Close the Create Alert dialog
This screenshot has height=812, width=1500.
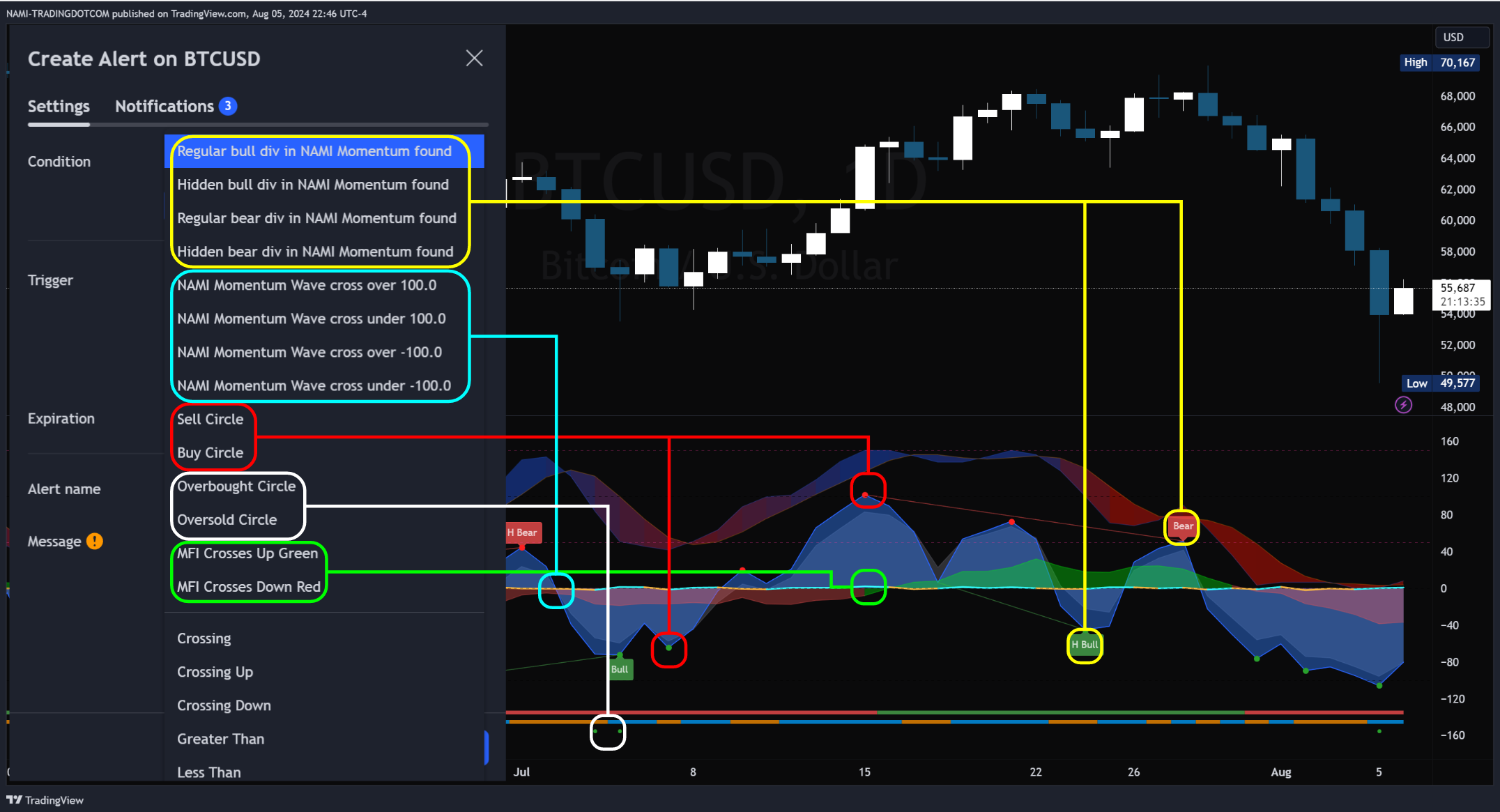(x=474, y=58)
